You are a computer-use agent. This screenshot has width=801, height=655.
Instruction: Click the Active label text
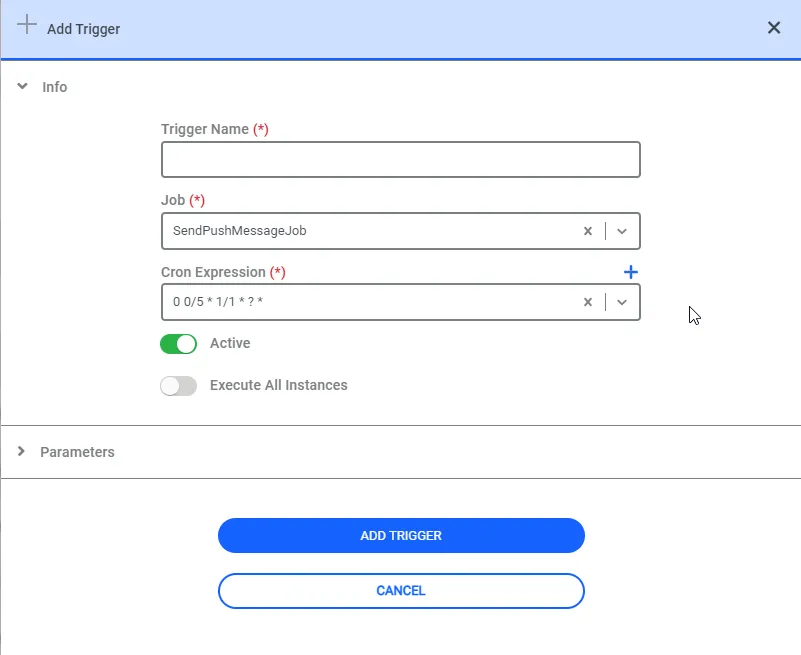point(230,343)
